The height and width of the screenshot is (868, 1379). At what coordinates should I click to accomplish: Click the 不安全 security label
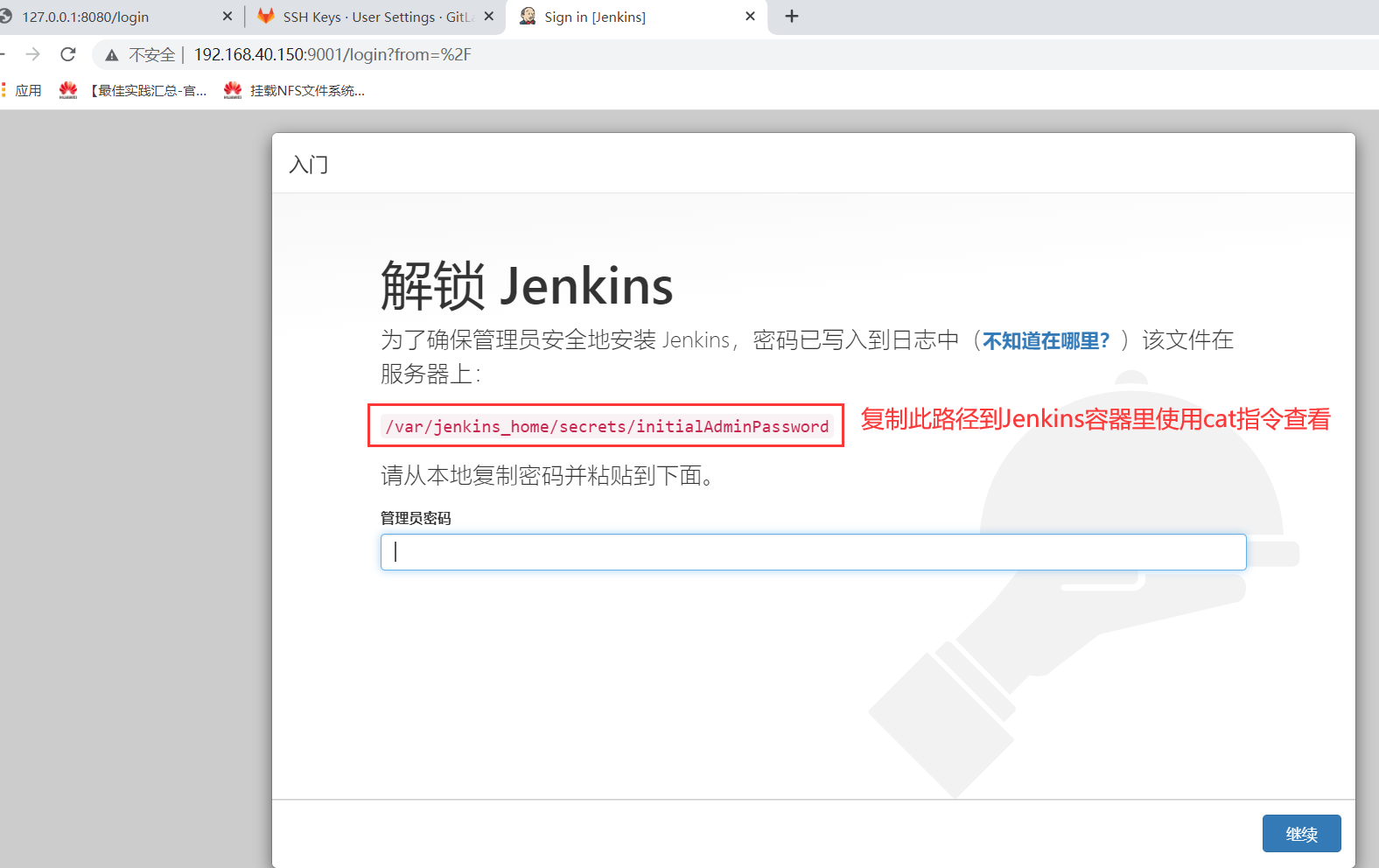(152, 55)
